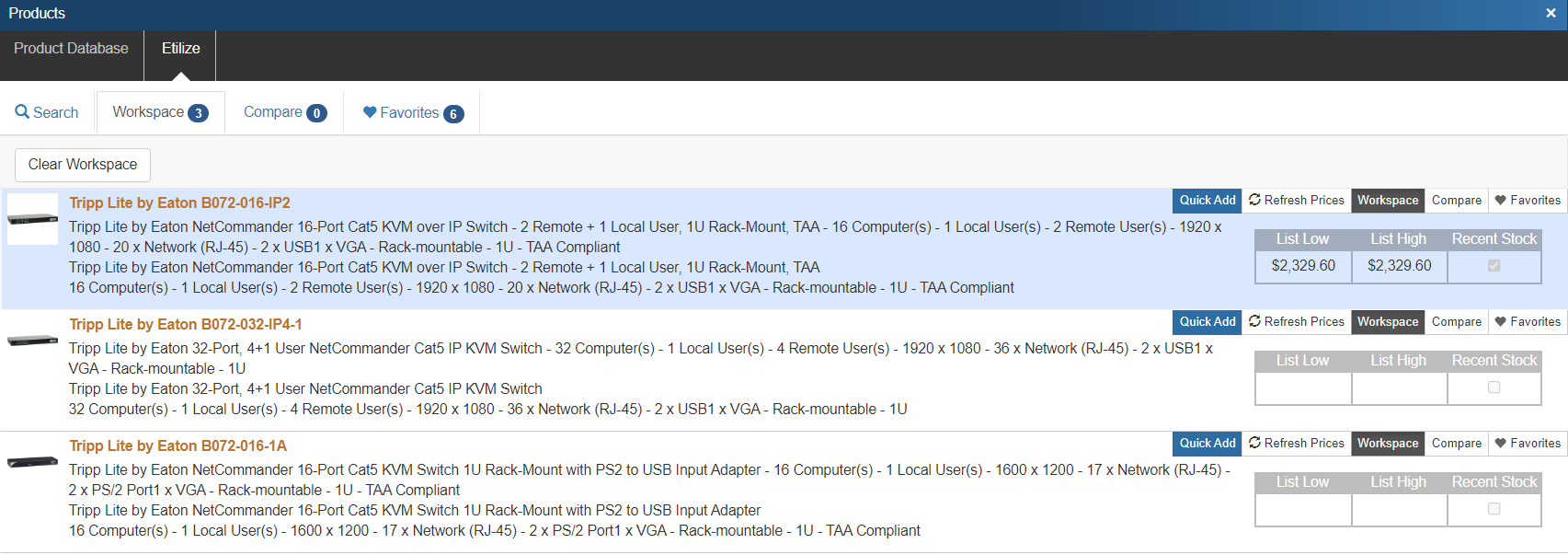The height and width of the screenshot is (555, 1568).
Task: Open the Favorites heart tab
Action: (x=412, y=112)
